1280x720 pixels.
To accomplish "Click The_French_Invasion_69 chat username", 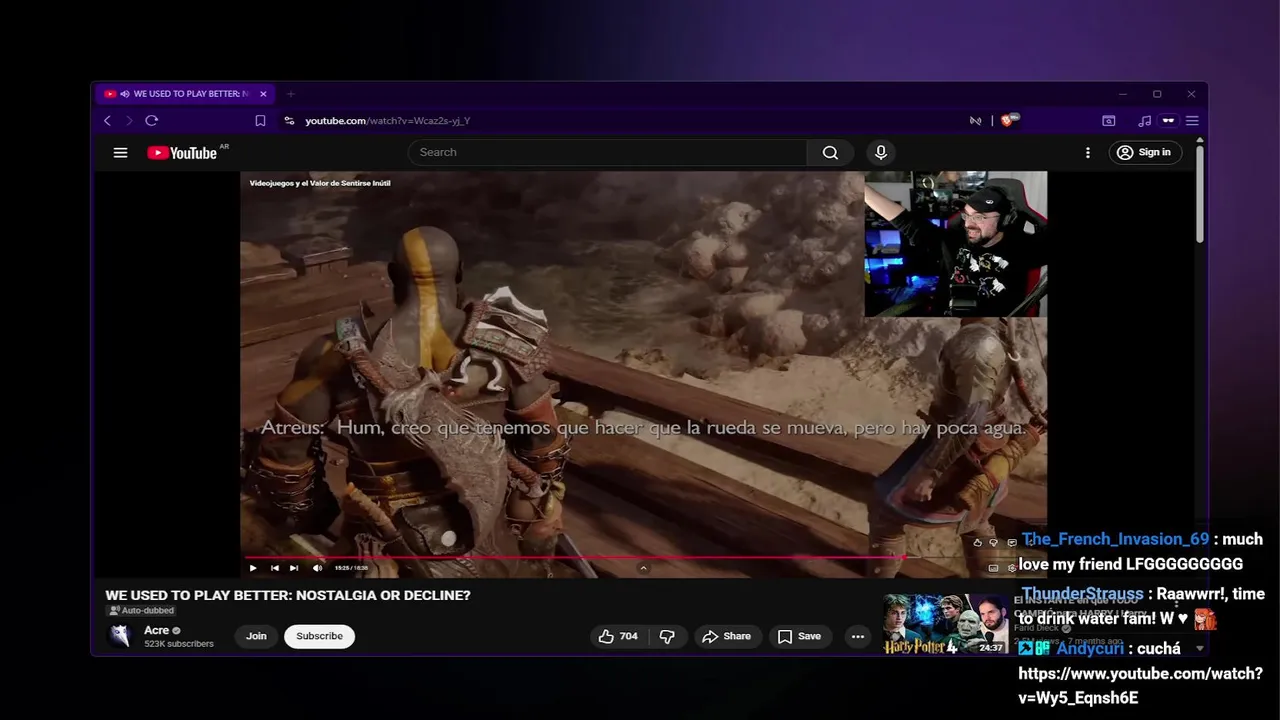I will (x=1115, y=539).
